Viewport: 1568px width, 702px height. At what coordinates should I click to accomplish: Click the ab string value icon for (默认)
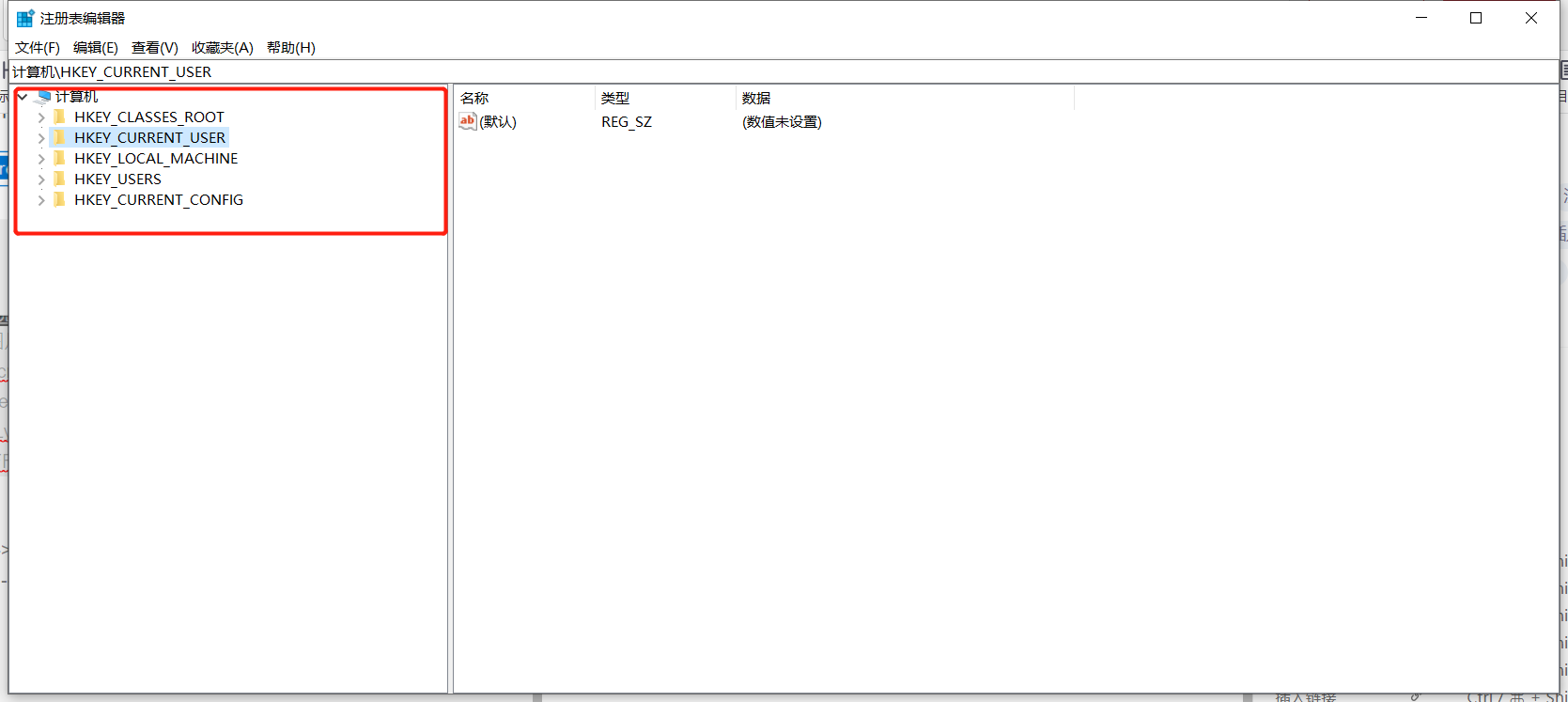(468, 121)
